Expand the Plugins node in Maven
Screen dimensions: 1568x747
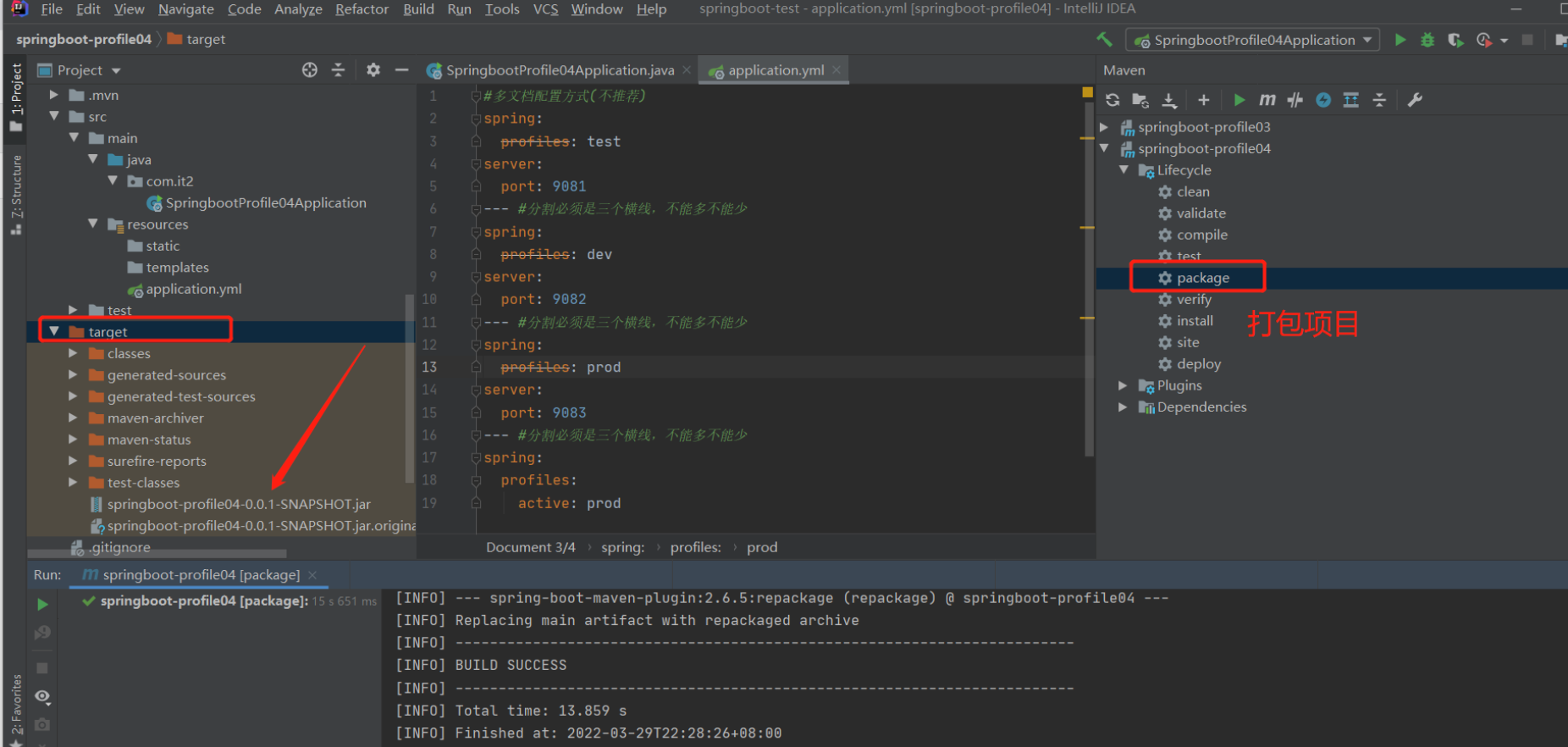tap(1124, 386)
